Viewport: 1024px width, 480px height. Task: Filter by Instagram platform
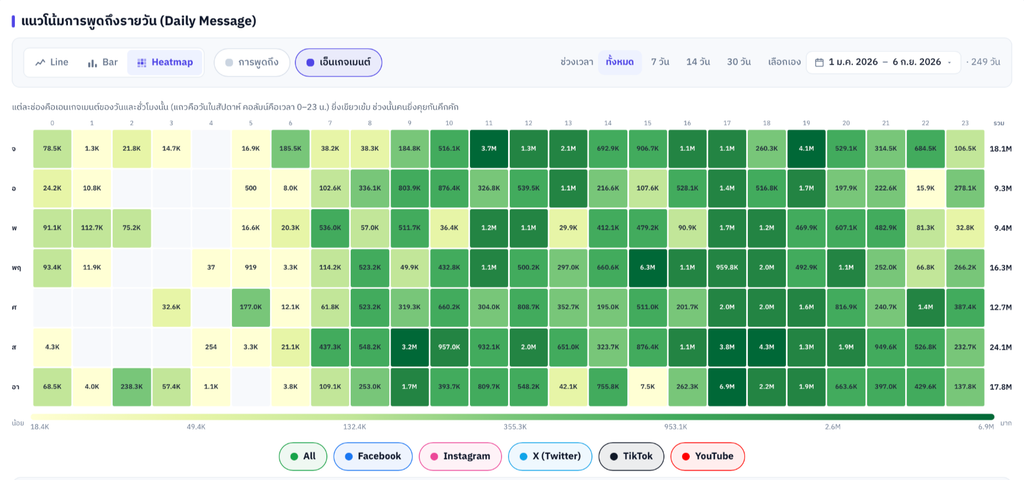click(x=460, y=456)
